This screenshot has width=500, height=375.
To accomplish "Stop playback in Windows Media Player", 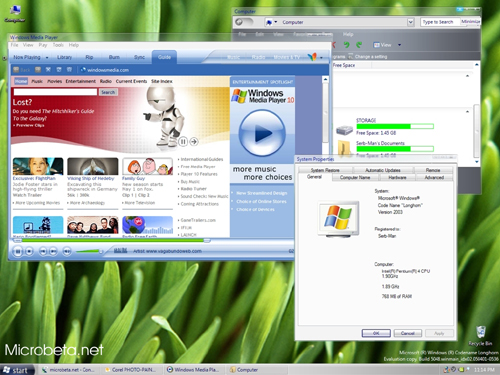I will click(29, 251).
